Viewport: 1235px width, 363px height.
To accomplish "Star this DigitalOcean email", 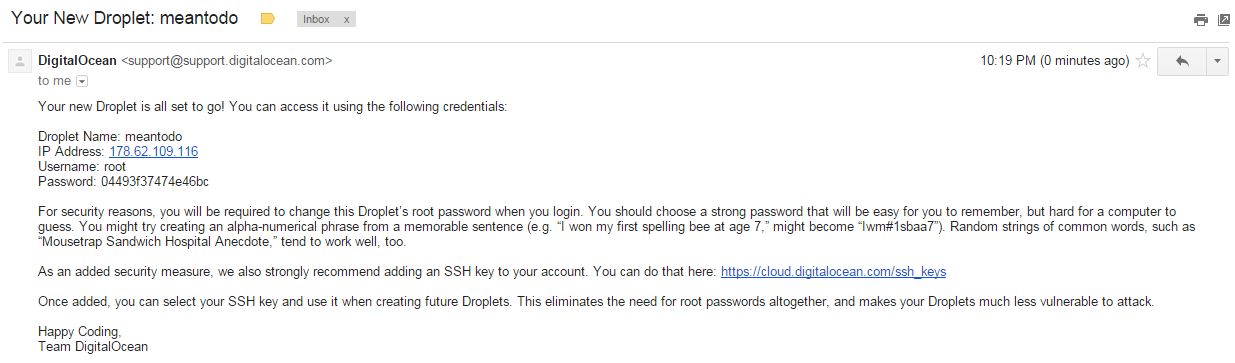I will point(1143,61).
